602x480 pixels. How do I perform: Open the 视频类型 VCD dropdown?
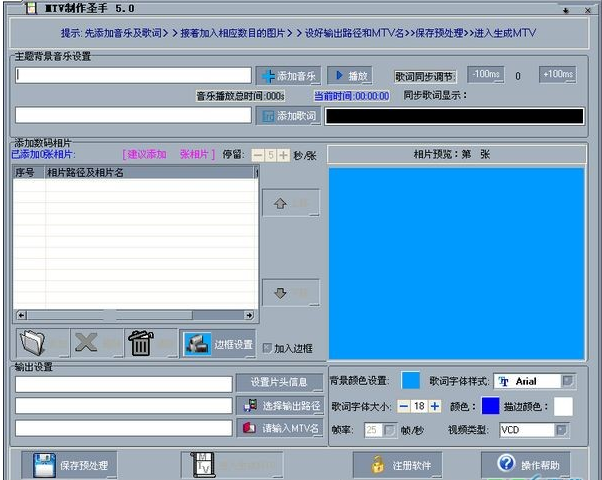click(x=561, y=430)
